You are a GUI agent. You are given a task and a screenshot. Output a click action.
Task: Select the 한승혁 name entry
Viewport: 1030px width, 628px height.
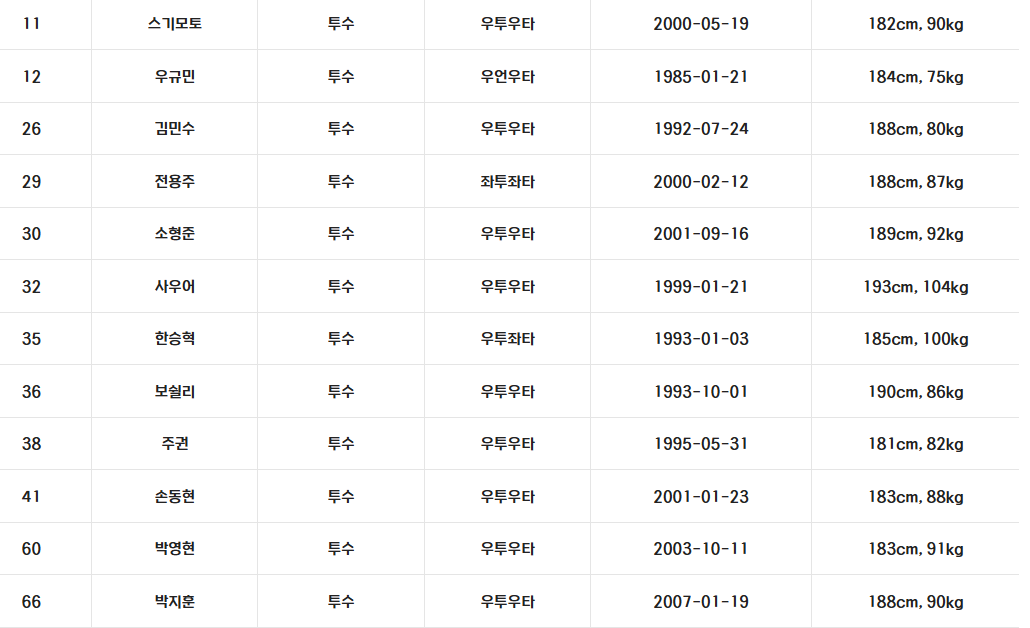coord(174,339)
